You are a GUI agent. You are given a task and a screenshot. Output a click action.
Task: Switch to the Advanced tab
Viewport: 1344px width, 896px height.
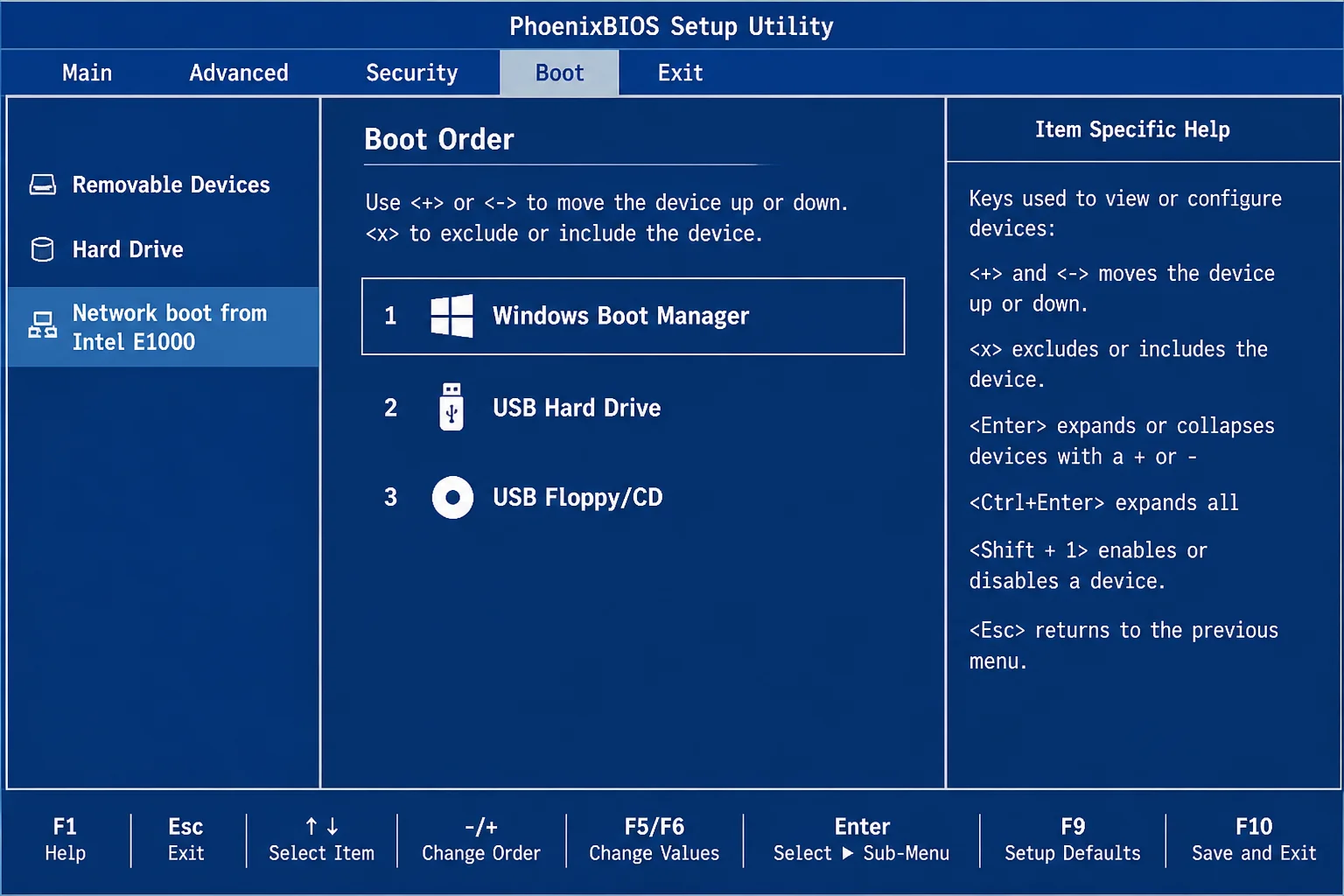239,73
